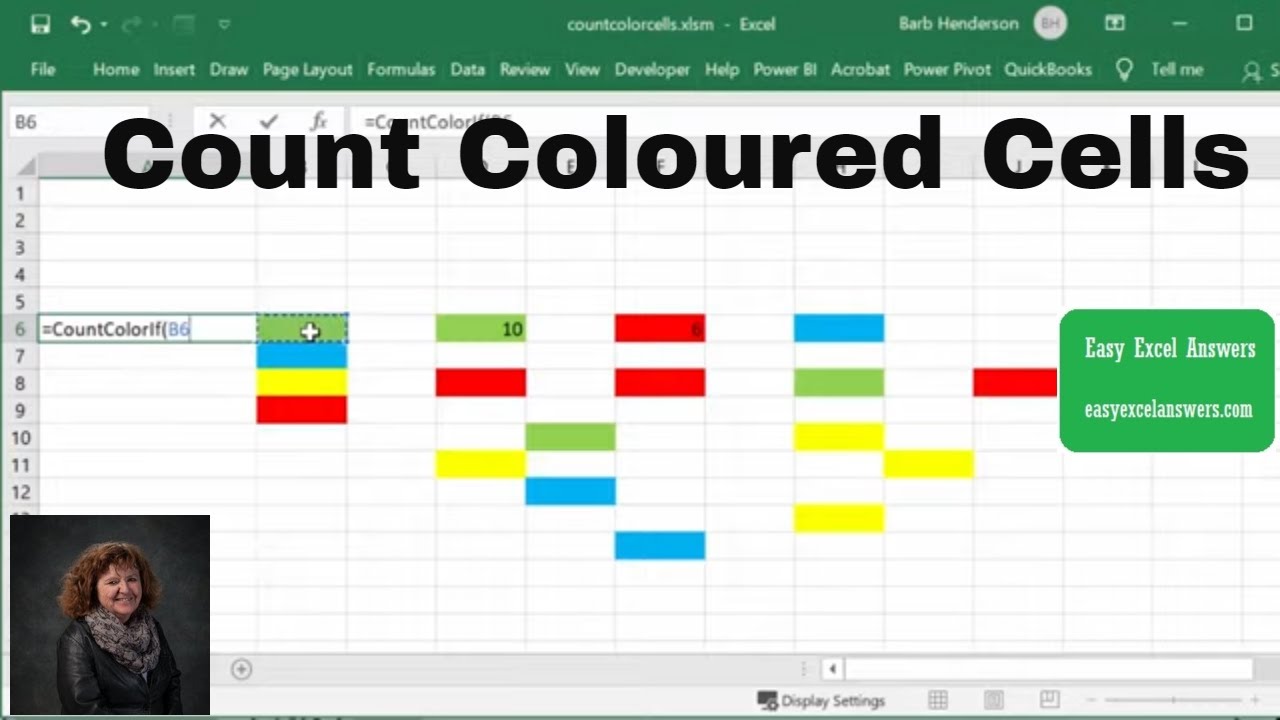Viewport: 1280px width, 720px height.
Task: Click the green cell in row 10
Action: tap(570, 437)
